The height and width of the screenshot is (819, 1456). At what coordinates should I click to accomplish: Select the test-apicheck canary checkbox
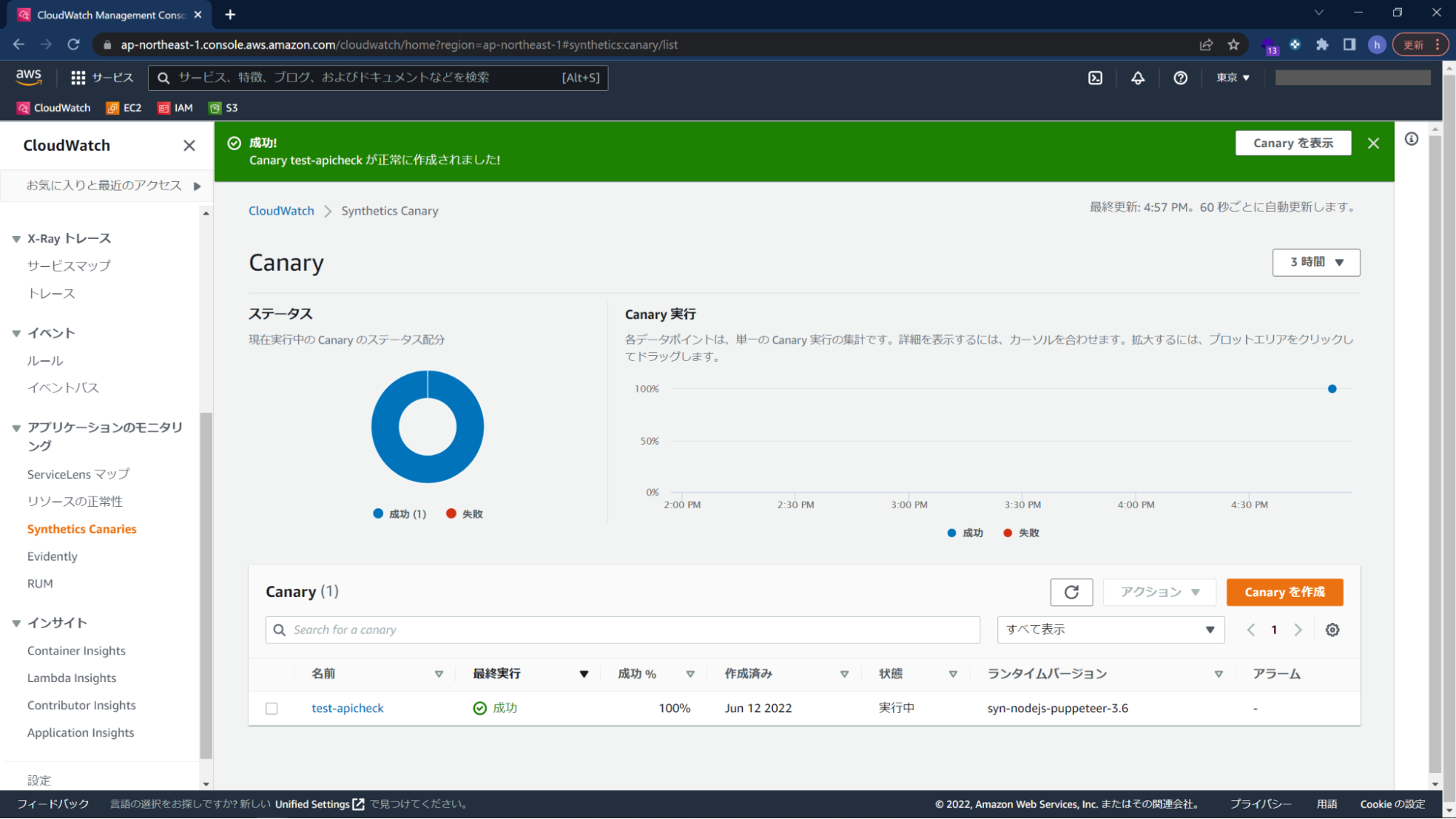click(272, 709)
